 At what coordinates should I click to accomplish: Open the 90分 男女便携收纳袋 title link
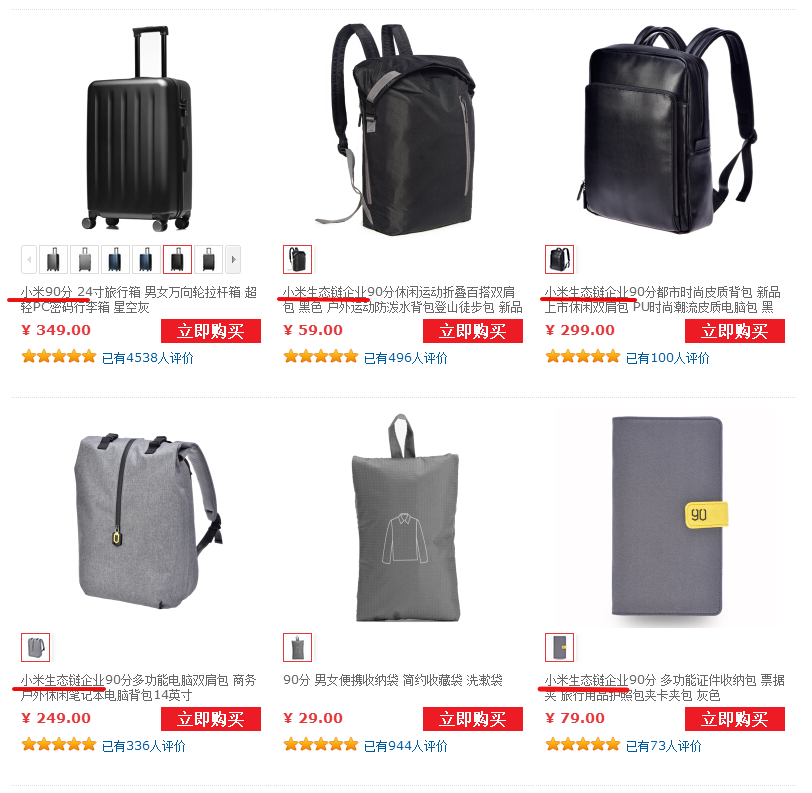[393, 680]
